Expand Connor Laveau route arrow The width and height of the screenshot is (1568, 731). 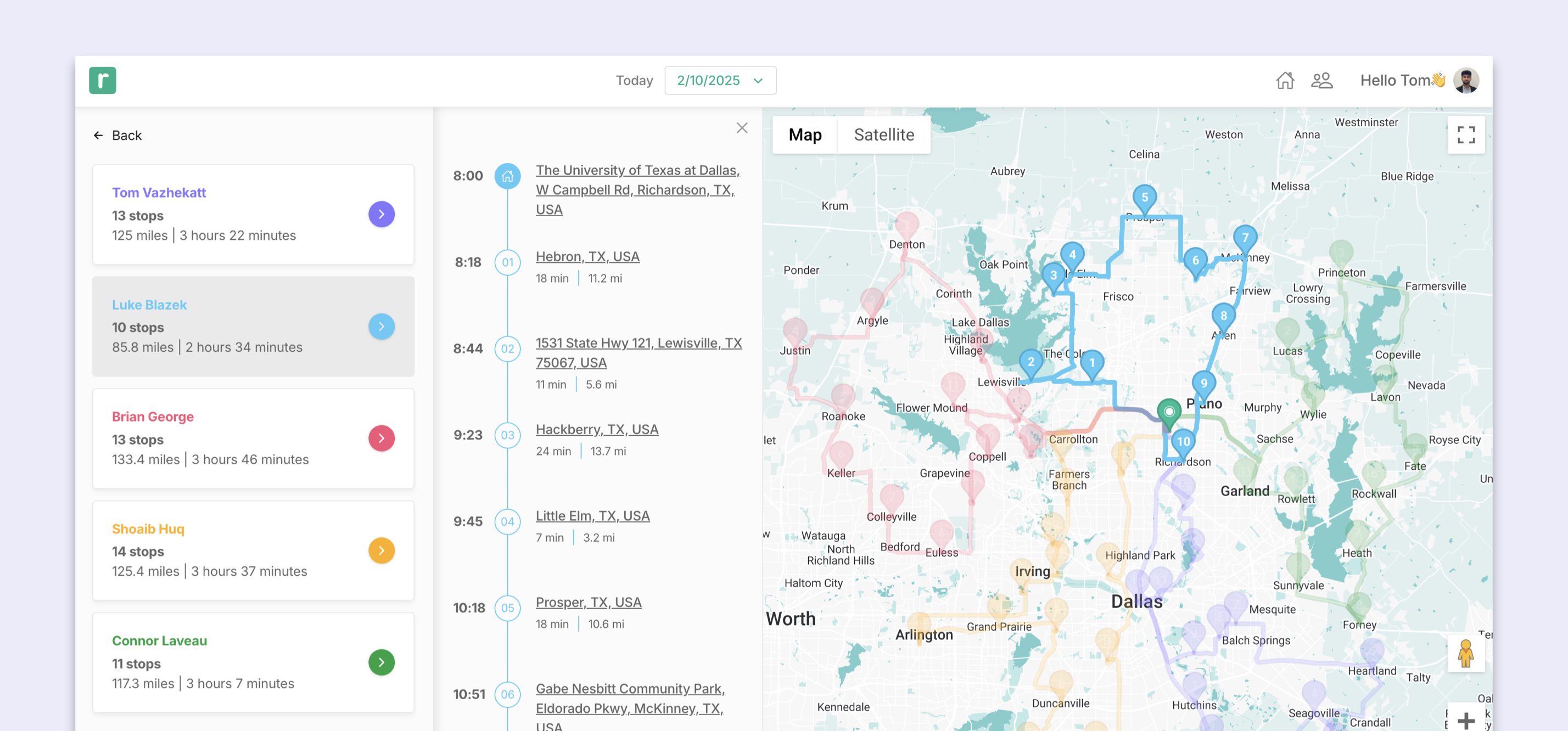(x=381, y=662)
